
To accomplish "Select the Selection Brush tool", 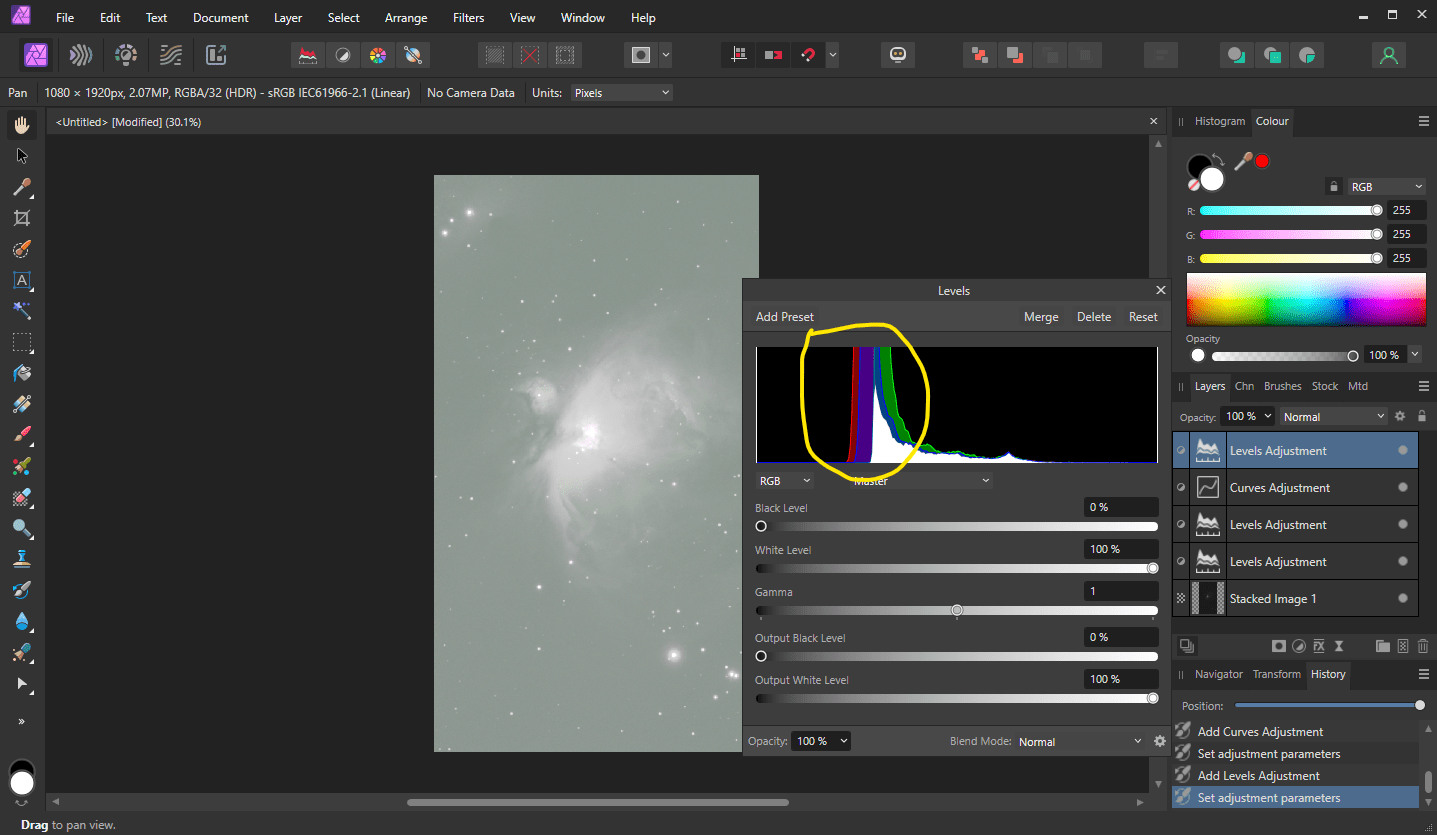I will click(x=22, y=249).
